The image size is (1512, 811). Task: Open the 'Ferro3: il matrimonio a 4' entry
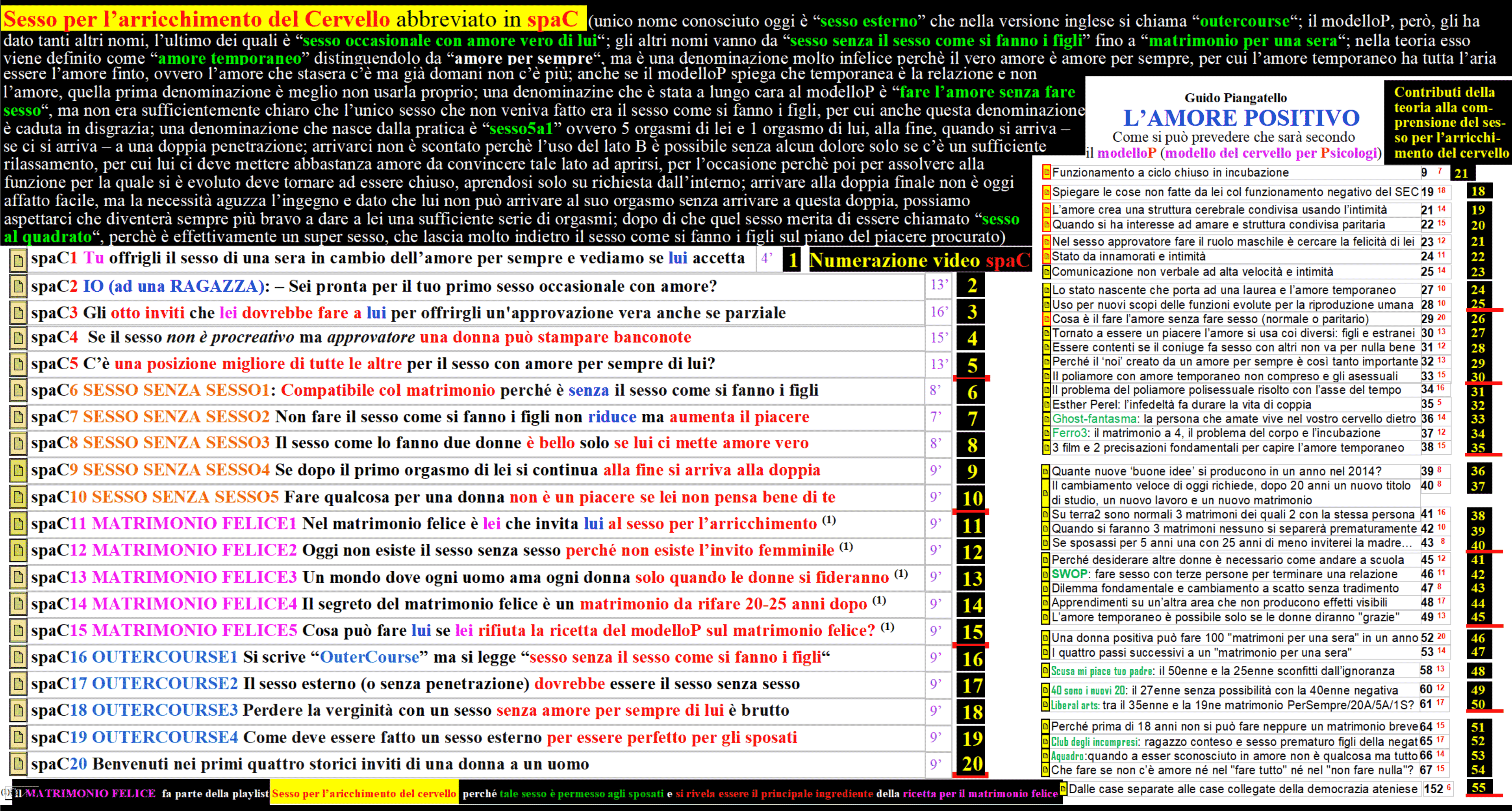click(1216, 433)
